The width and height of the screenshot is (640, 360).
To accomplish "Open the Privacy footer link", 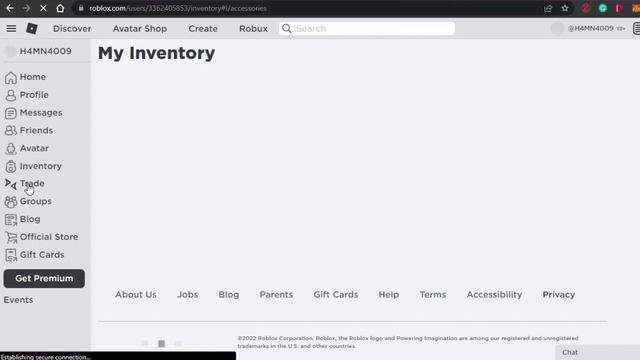I will 558,294.
